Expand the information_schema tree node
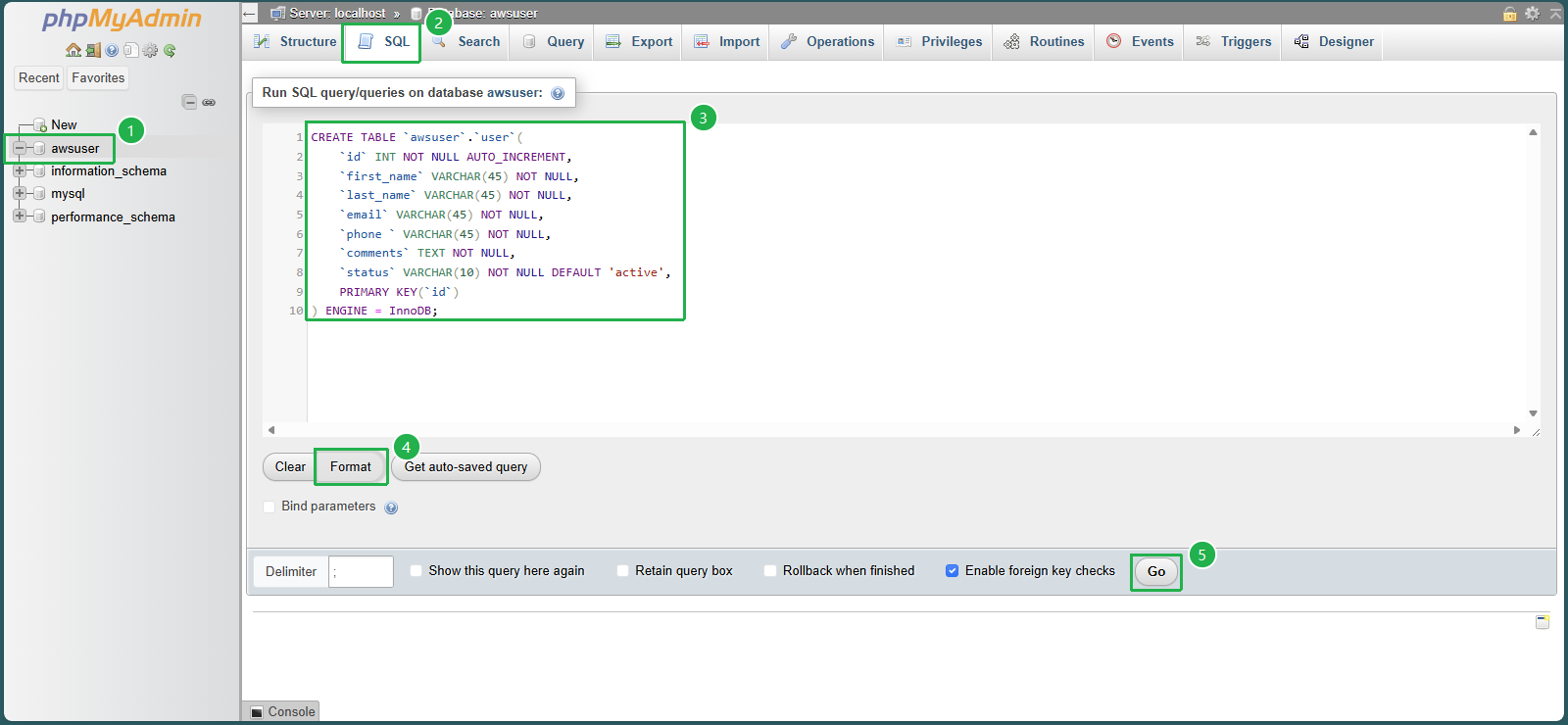The width and height of the screenshot is (1568, 725). (x=20, y=170)
